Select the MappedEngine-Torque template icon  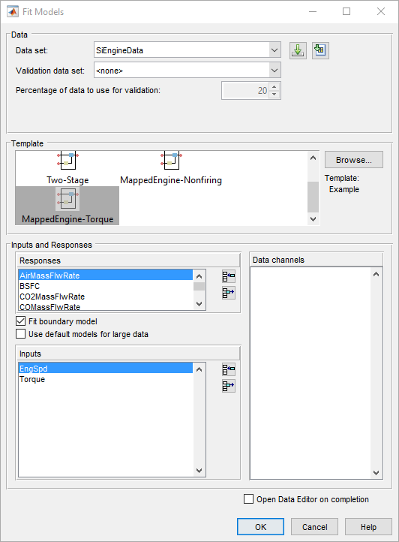pyautogui.click(x=67, y=199)
